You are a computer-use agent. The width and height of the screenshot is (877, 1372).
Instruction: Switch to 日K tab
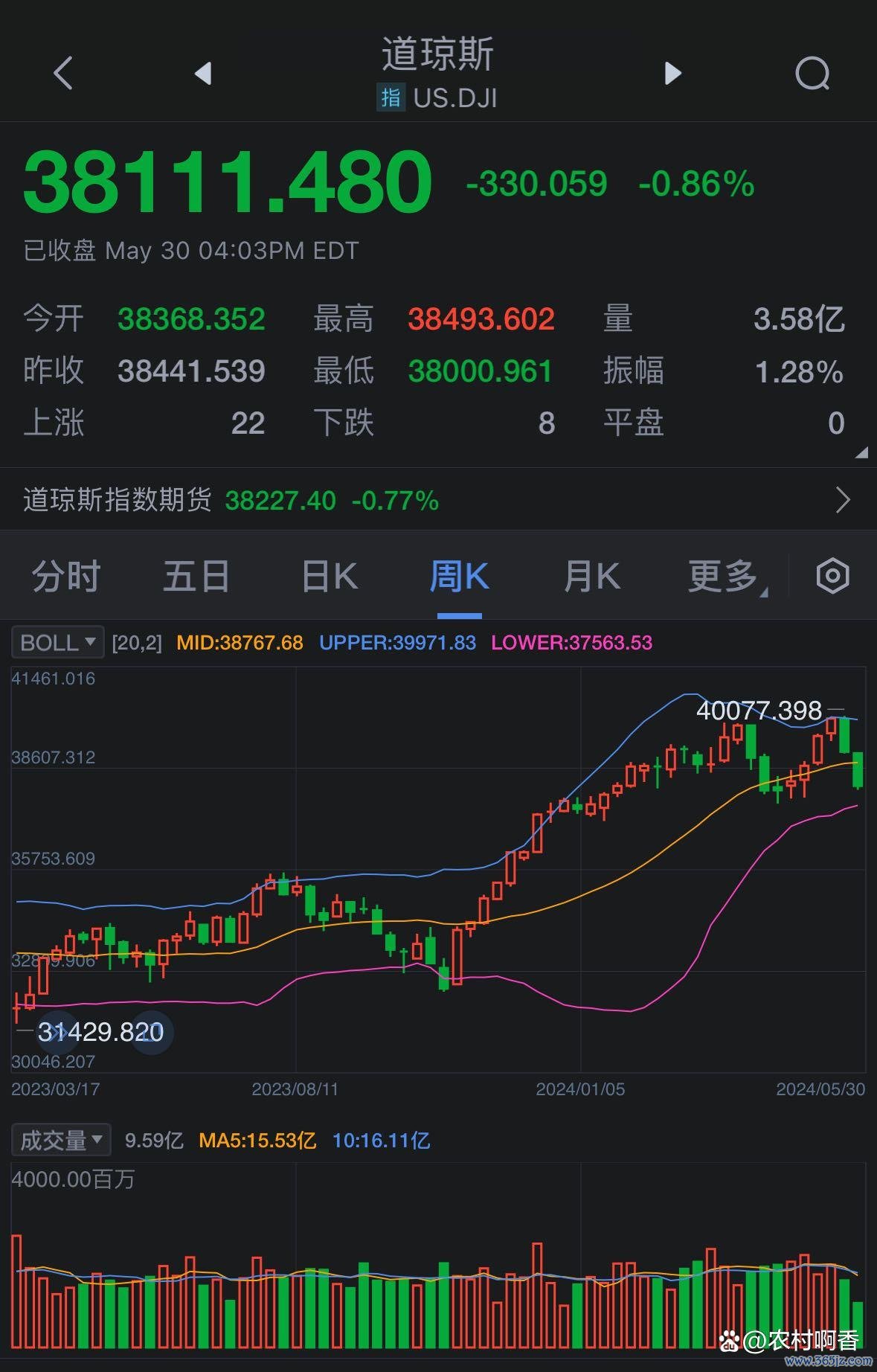(330, 577)
